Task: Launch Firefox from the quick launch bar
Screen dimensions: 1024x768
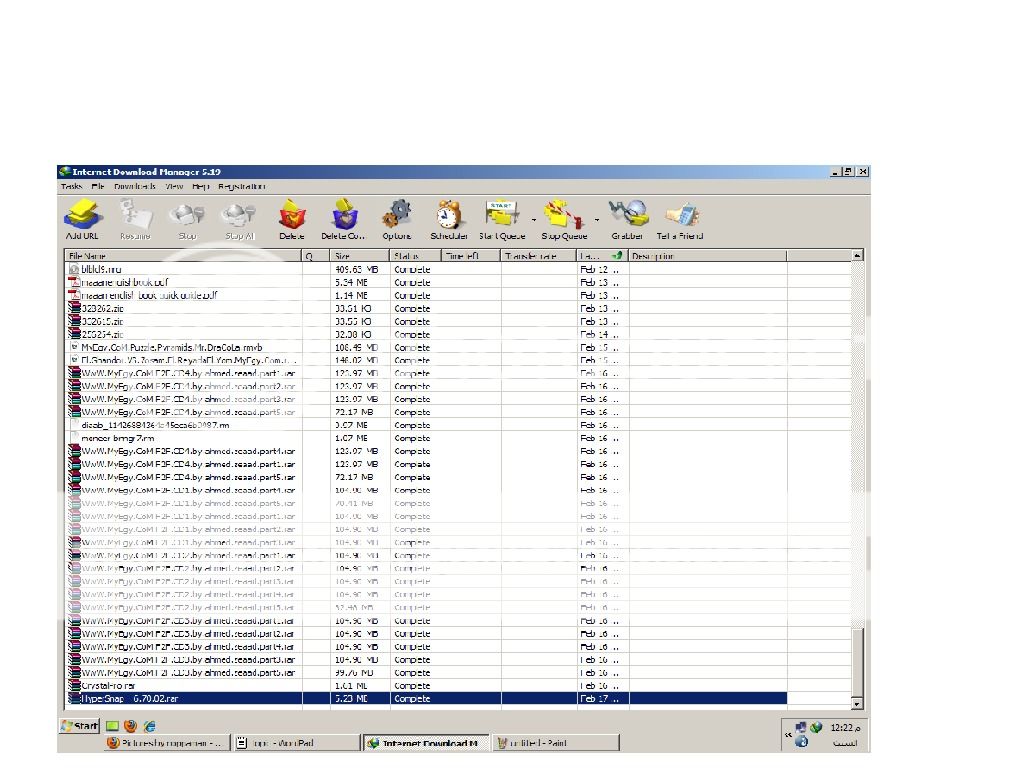Action: click(130, 726)
